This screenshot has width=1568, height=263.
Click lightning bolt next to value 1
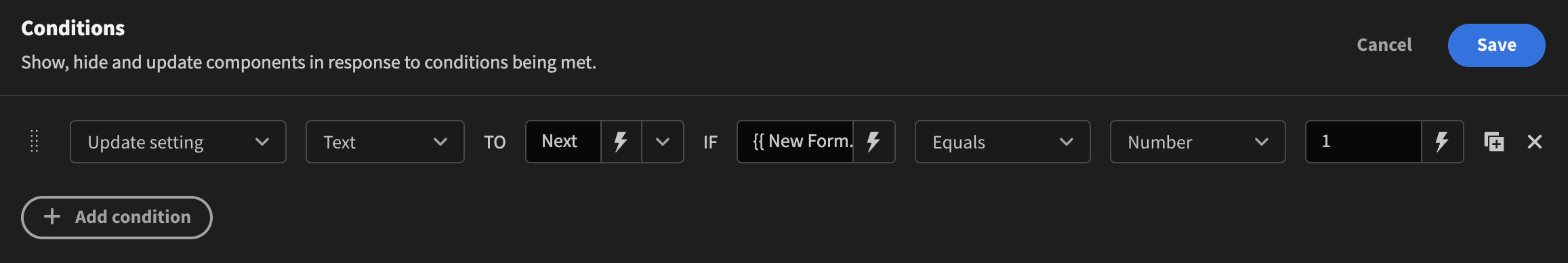point(1442,142)
